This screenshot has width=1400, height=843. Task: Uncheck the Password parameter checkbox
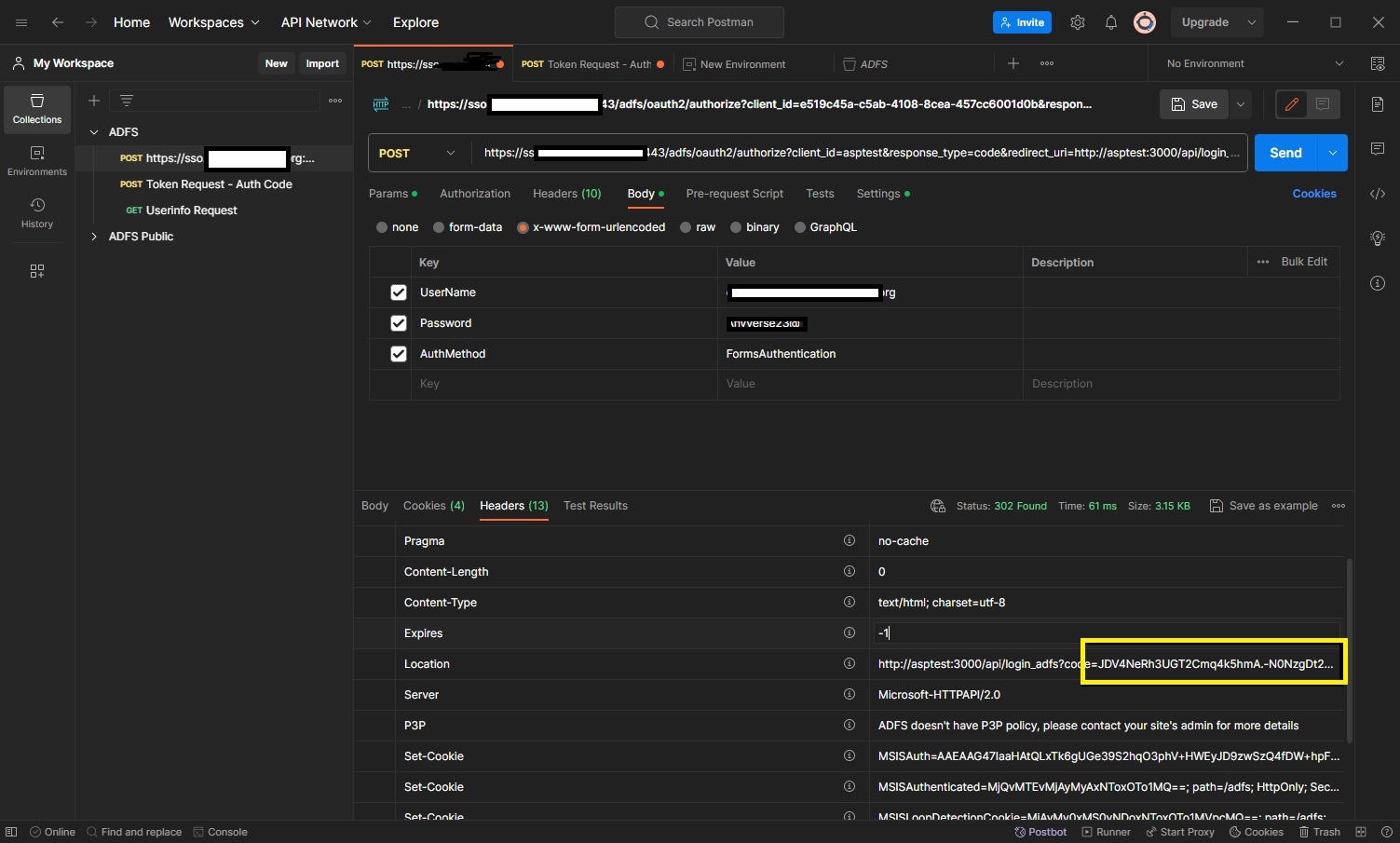coord(399,323)
